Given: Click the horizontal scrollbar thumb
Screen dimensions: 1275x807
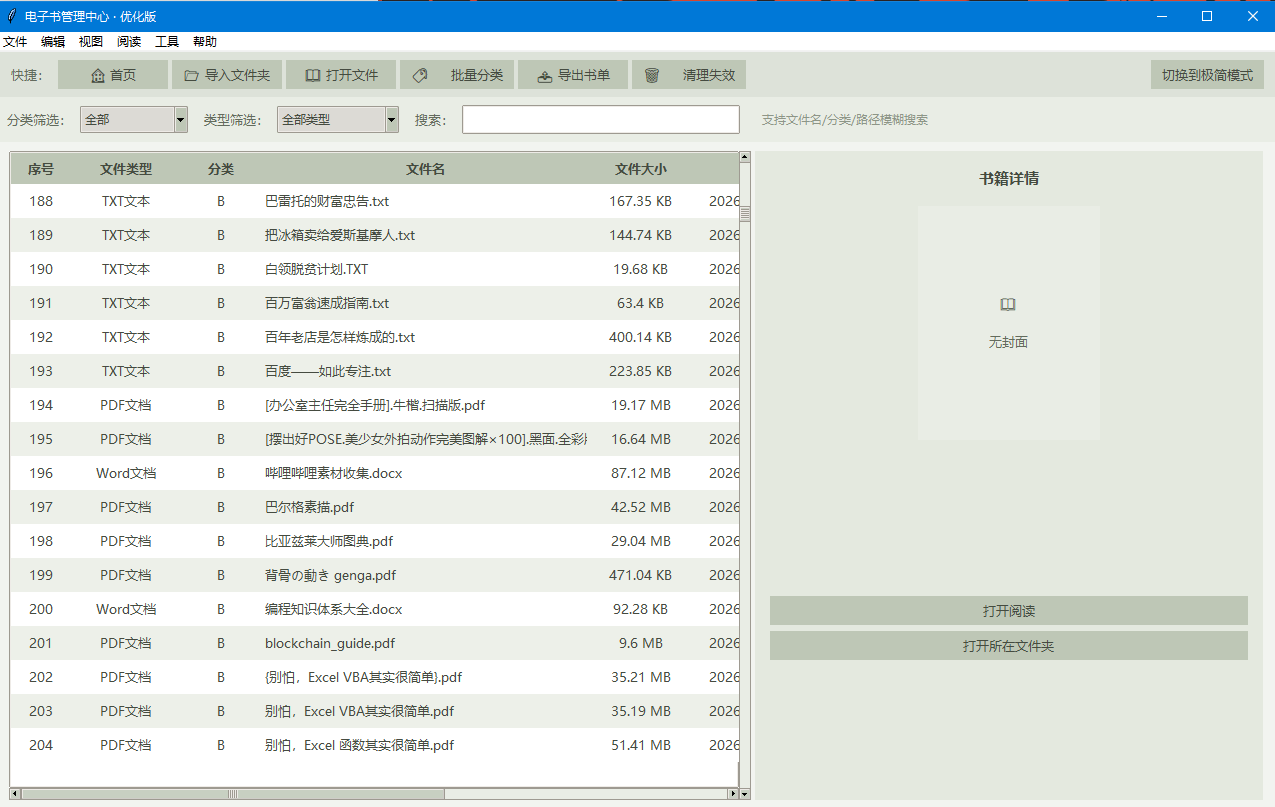Looking at the screenshot, I should click(232, 794).
